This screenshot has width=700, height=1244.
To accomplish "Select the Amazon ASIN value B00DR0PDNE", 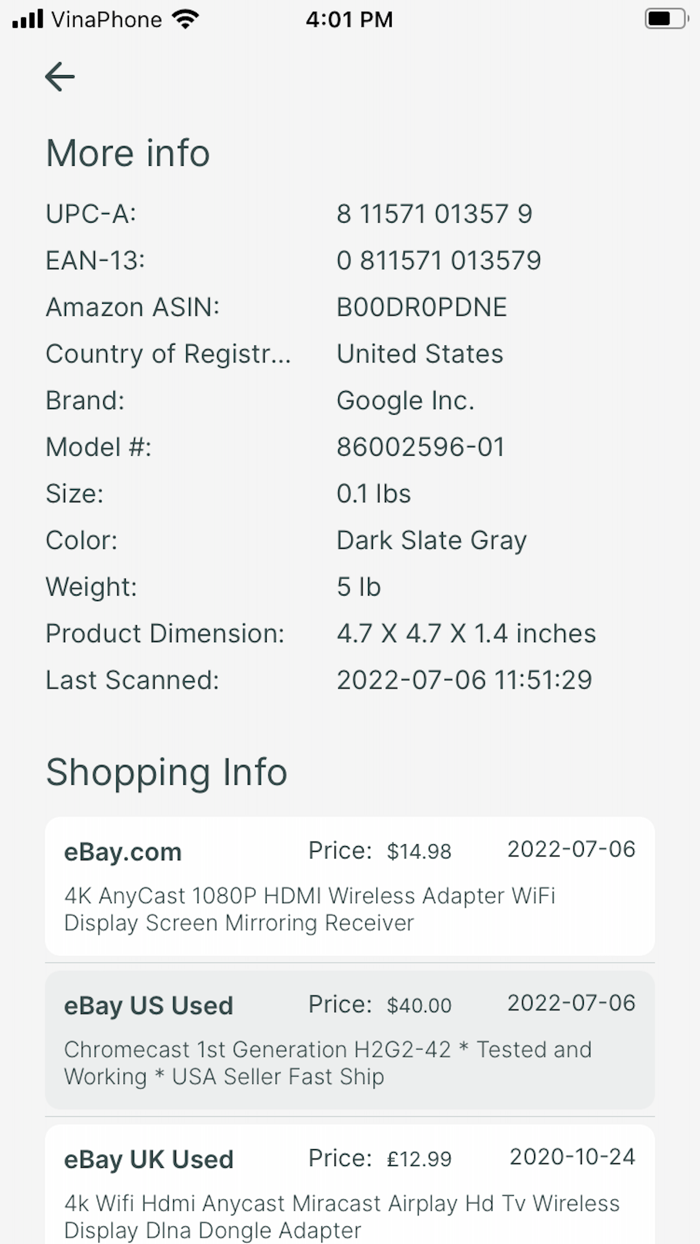I will (x=421, y=307).
